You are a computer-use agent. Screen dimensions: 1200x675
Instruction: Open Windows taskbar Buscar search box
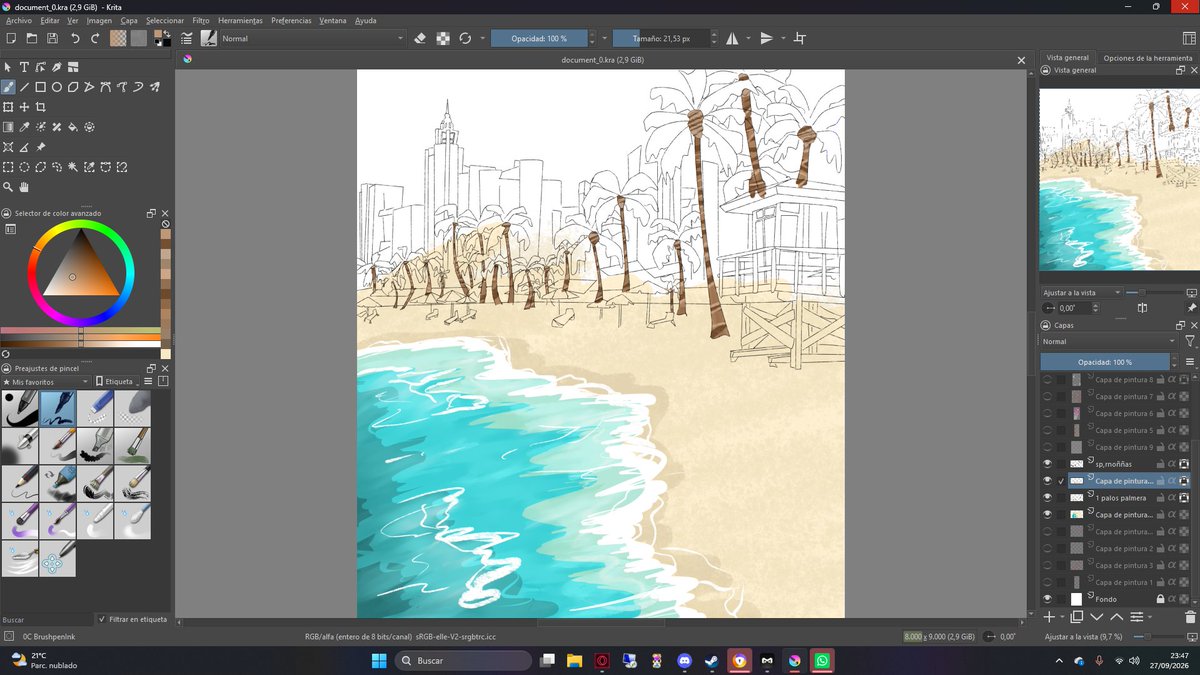click(463, 661)
